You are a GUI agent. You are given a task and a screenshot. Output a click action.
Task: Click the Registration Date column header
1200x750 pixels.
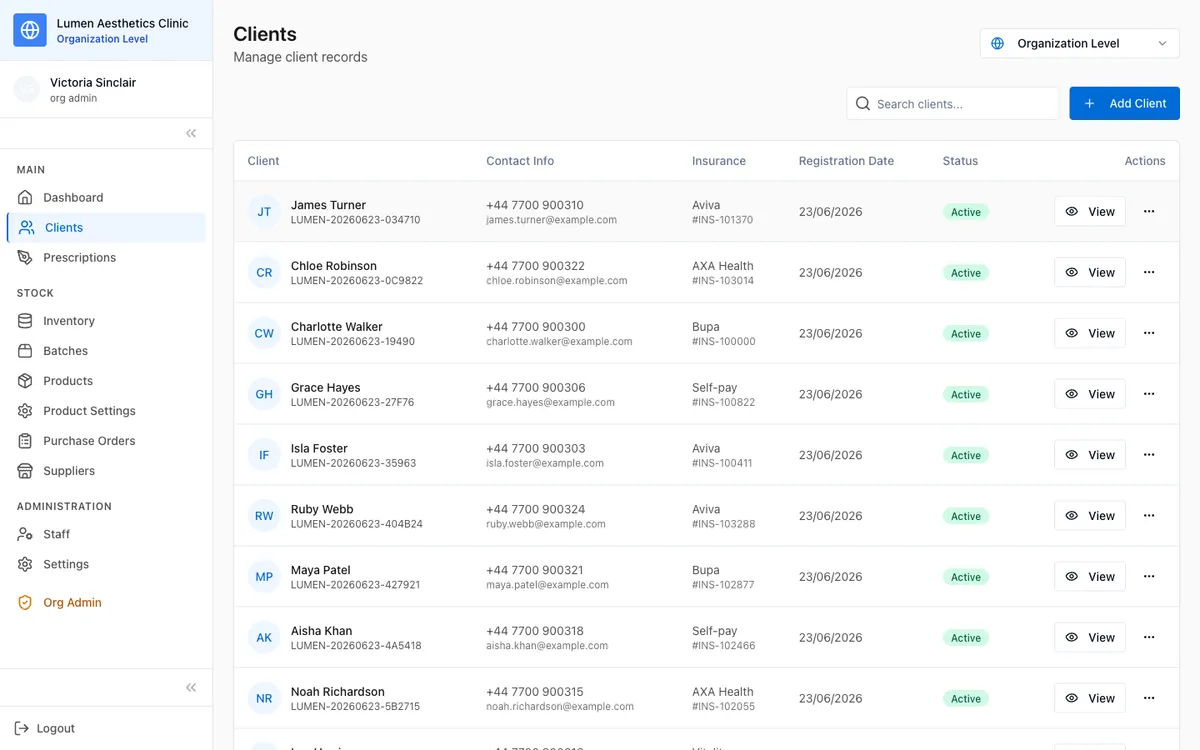(x=846, y=161)
